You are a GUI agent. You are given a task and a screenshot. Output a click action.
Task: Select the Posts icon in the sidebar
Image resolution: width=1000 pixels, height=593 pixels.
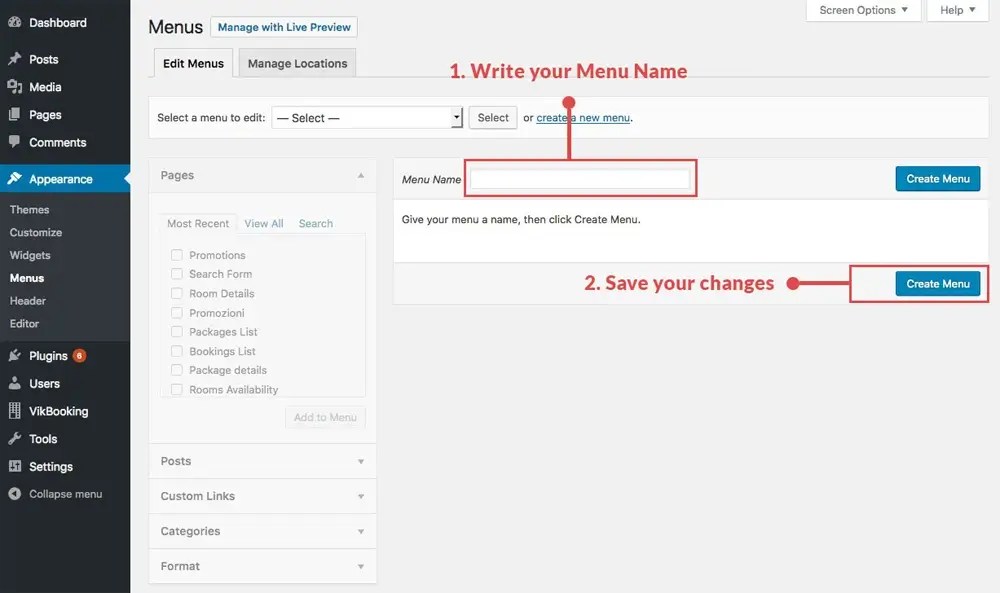click(x=14, y=59)
